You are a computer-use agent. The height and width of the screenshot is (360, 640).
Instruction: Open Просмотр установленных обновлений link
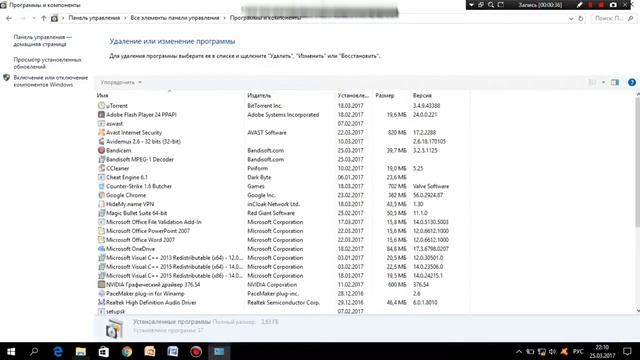coord(47,63)
